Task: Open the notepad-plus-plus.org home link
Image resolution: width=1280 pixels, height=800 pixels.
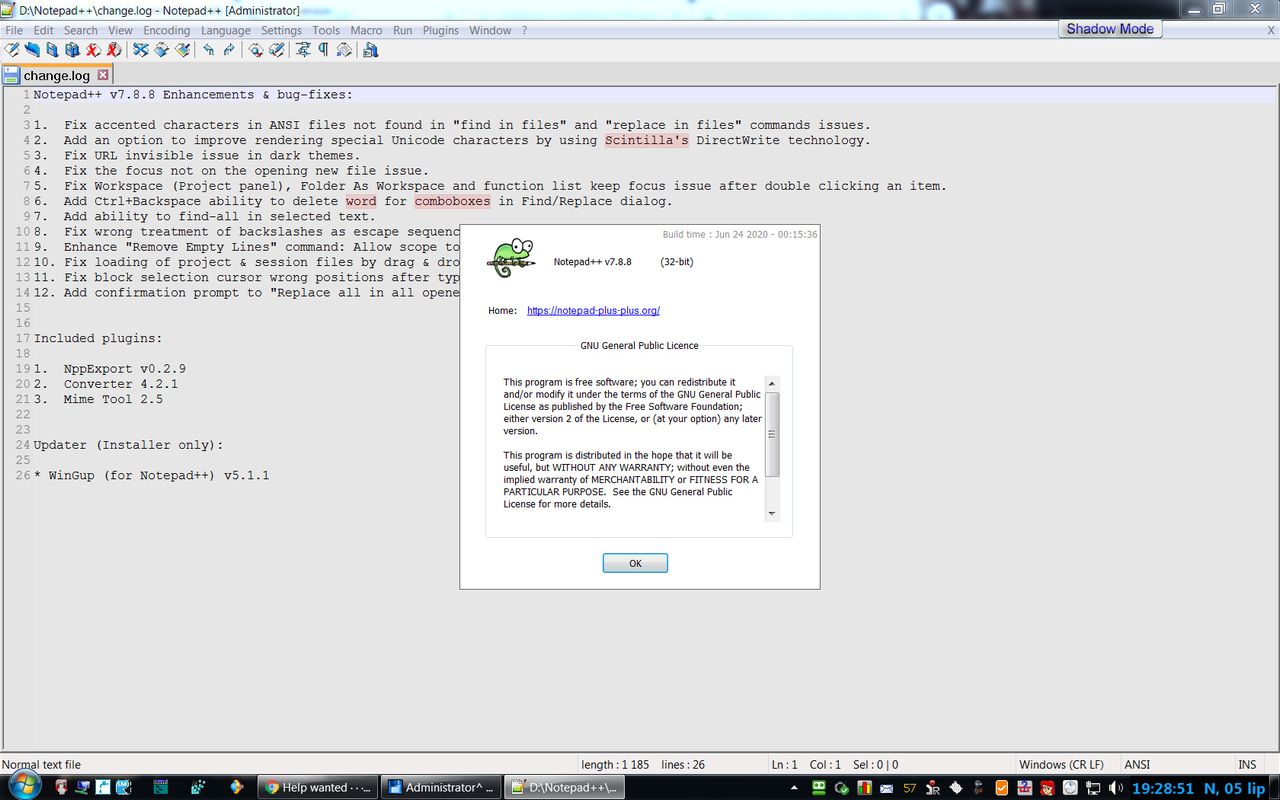Action: [x=593, y=310]
